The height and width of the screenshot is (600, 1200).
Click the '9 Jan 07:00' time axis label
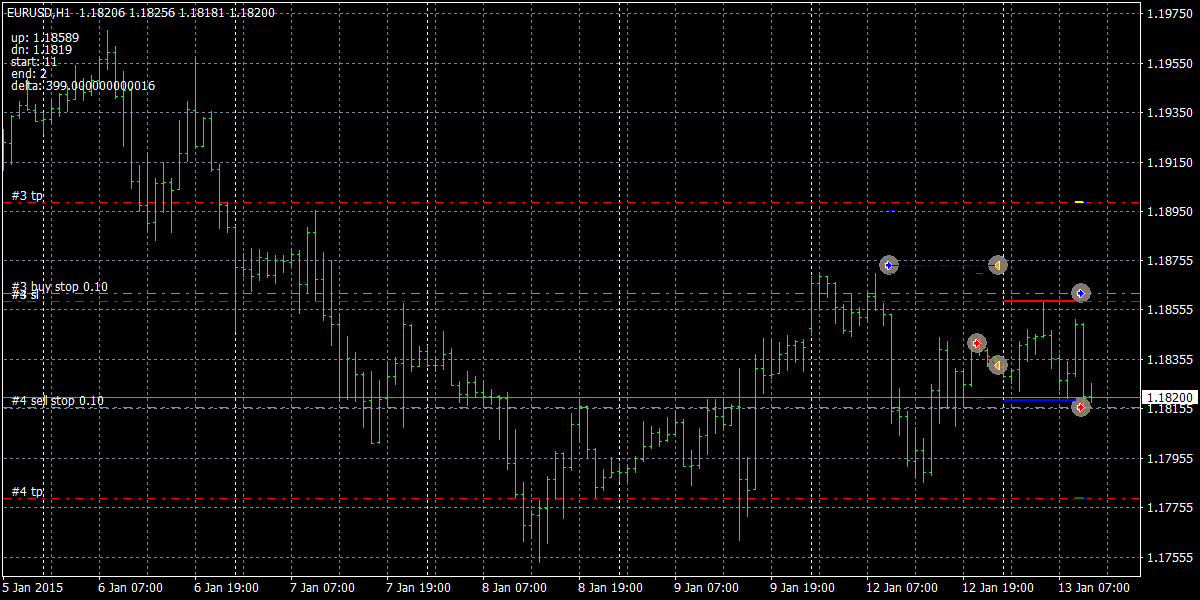(x=707, y=588)
